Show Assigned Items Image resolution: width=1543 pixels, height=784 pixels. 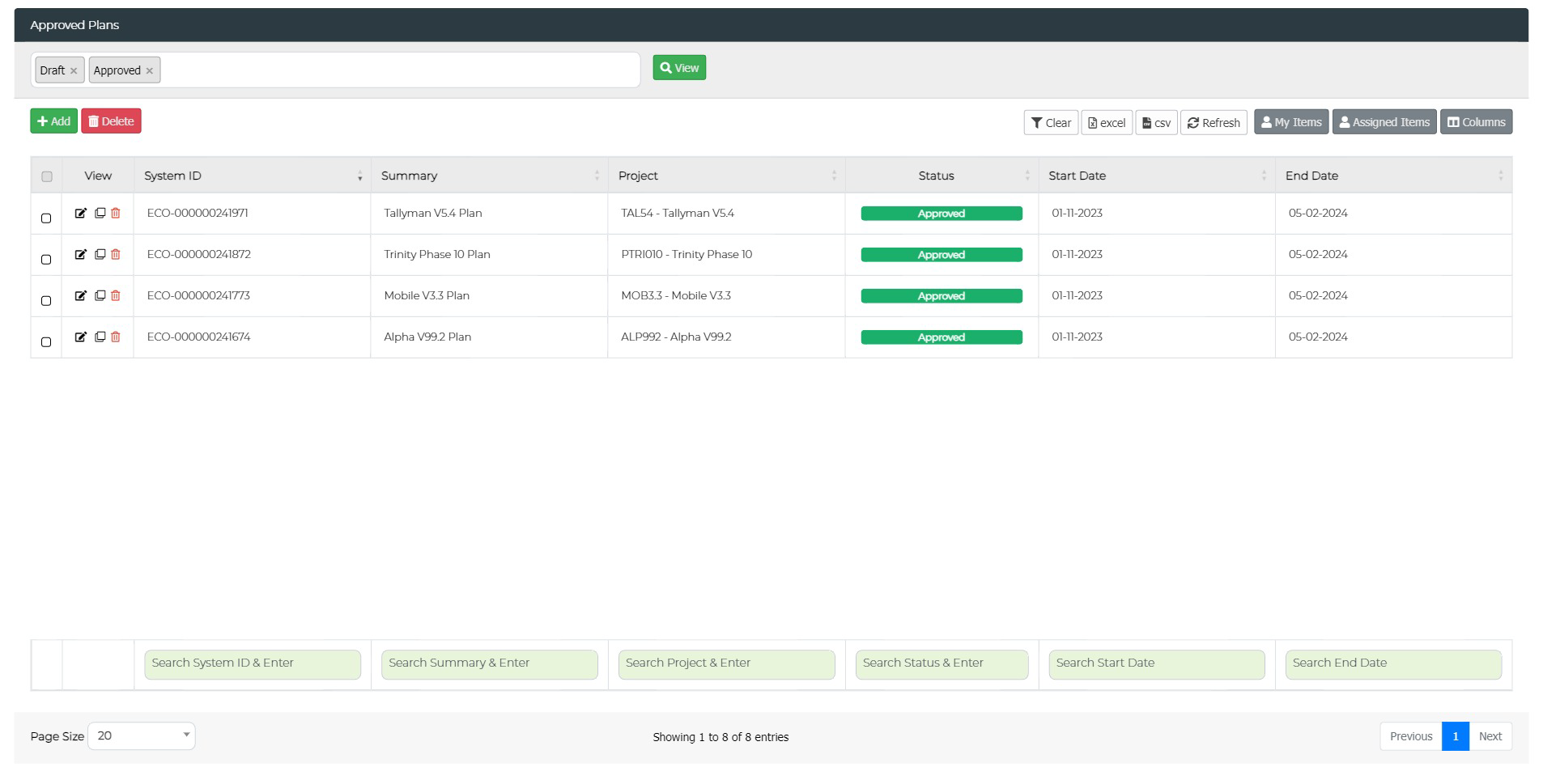(1384, 122)
